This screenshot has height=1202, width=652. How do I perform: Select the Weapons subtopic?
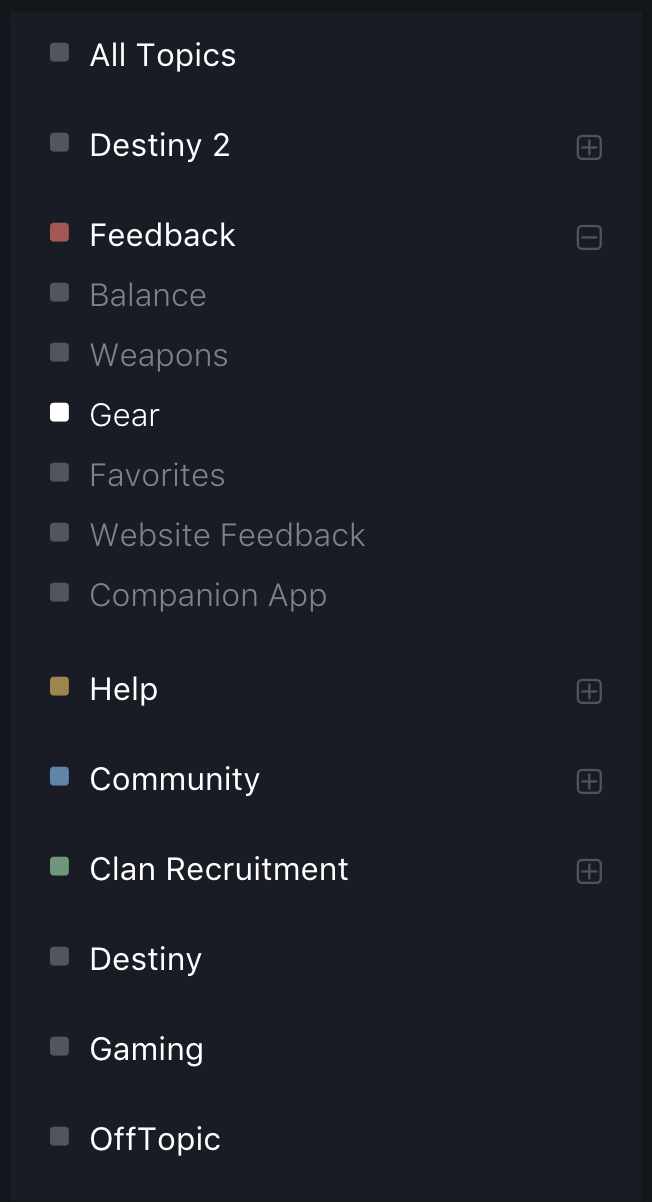click(159, 355)
